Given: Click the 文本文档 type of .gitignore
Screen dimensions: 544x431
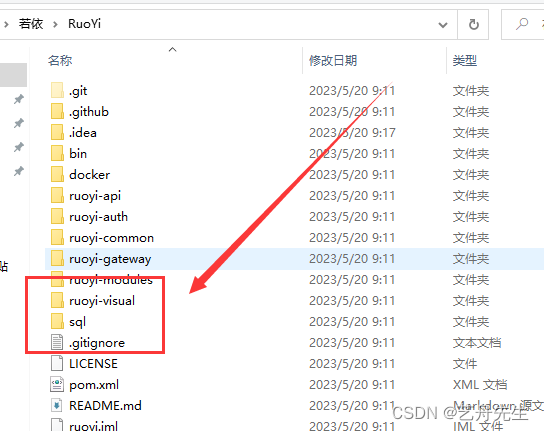Looking at the screenshot, I should tap(477, 343).
